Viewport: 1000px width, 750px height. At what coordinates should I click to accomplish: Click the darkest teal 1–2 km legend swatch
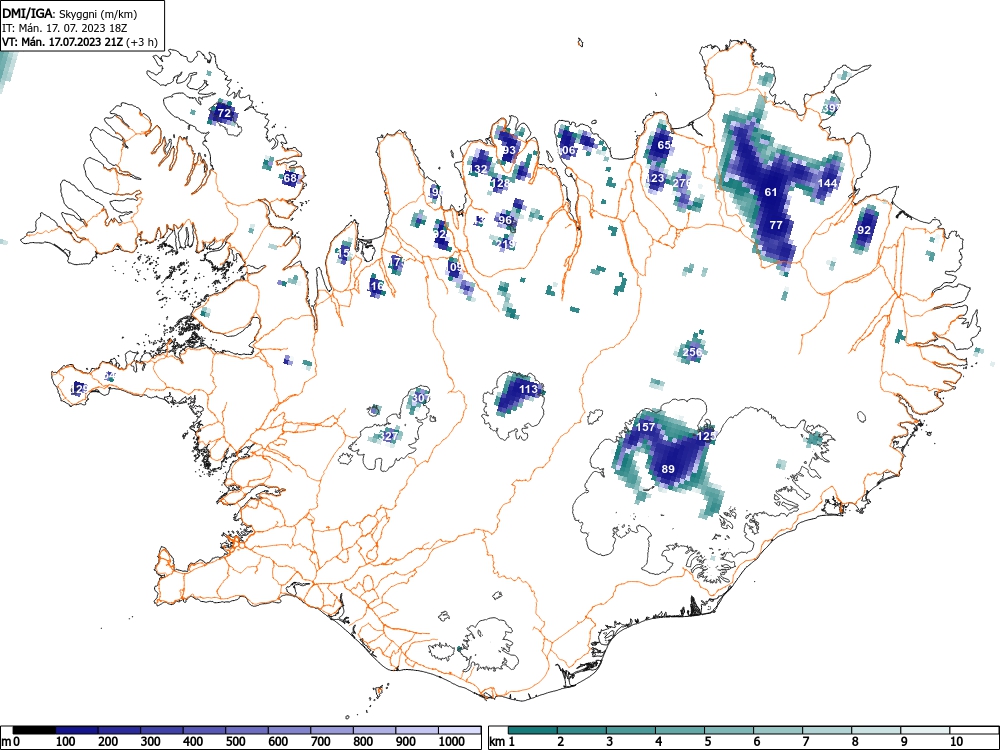(x=533, y=730)
